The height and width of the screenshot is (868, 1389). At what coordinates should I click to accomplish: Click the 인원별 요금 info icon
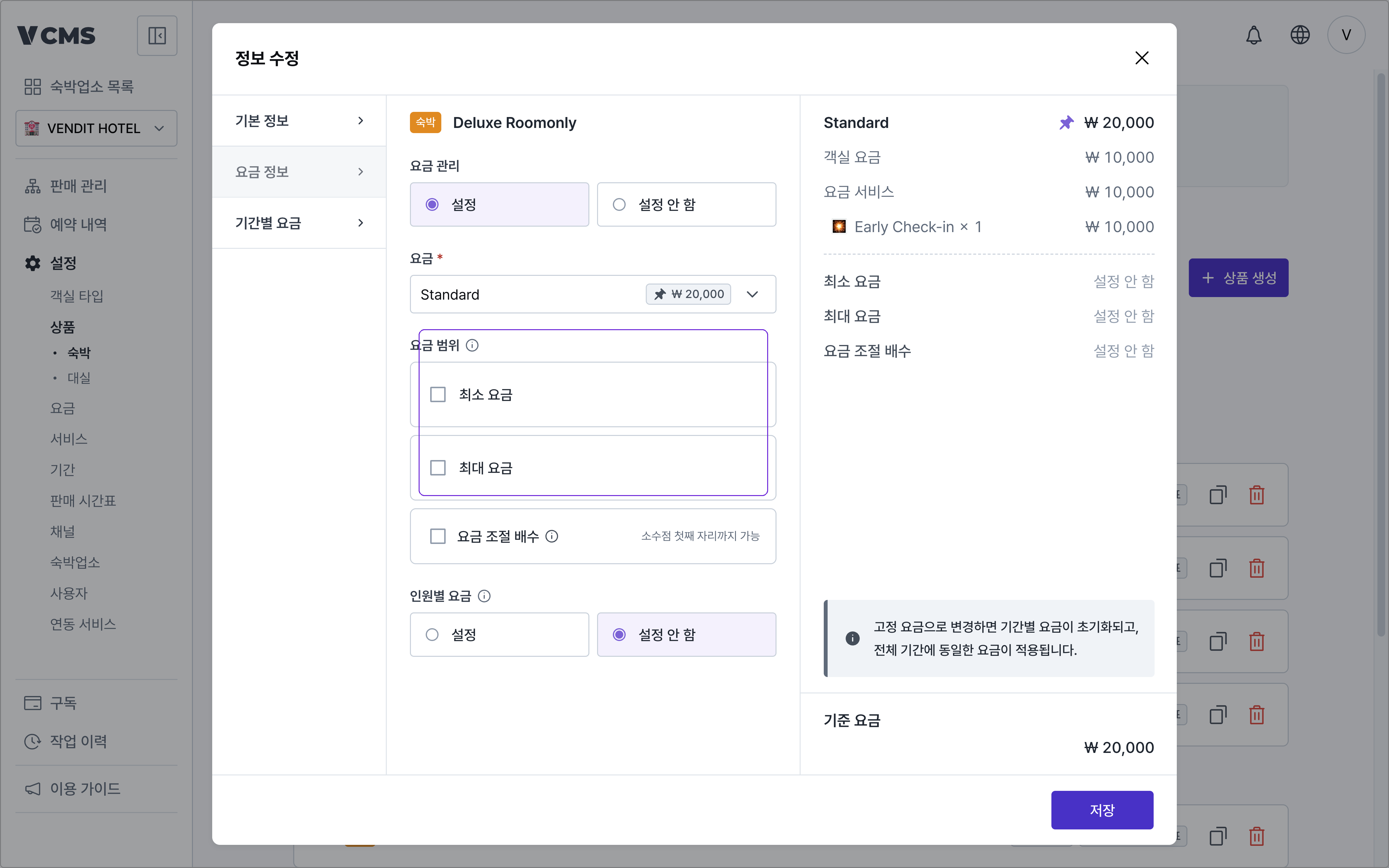pyautogui.click(x=484, y=596)
